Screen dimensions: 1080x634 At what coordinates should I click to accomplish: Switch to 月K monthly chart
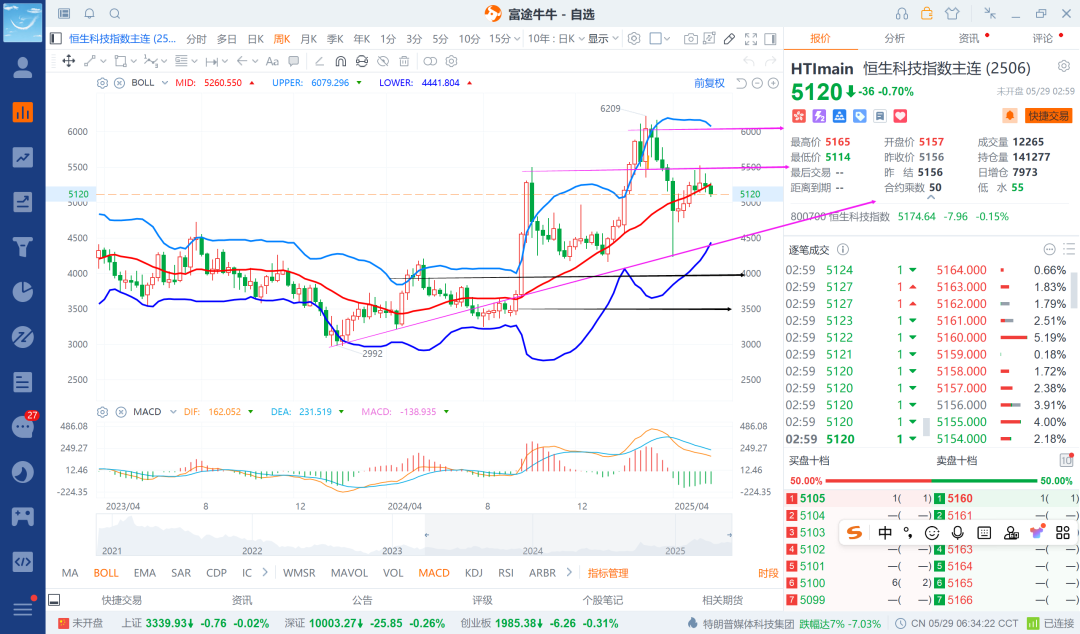click(309, 39)
